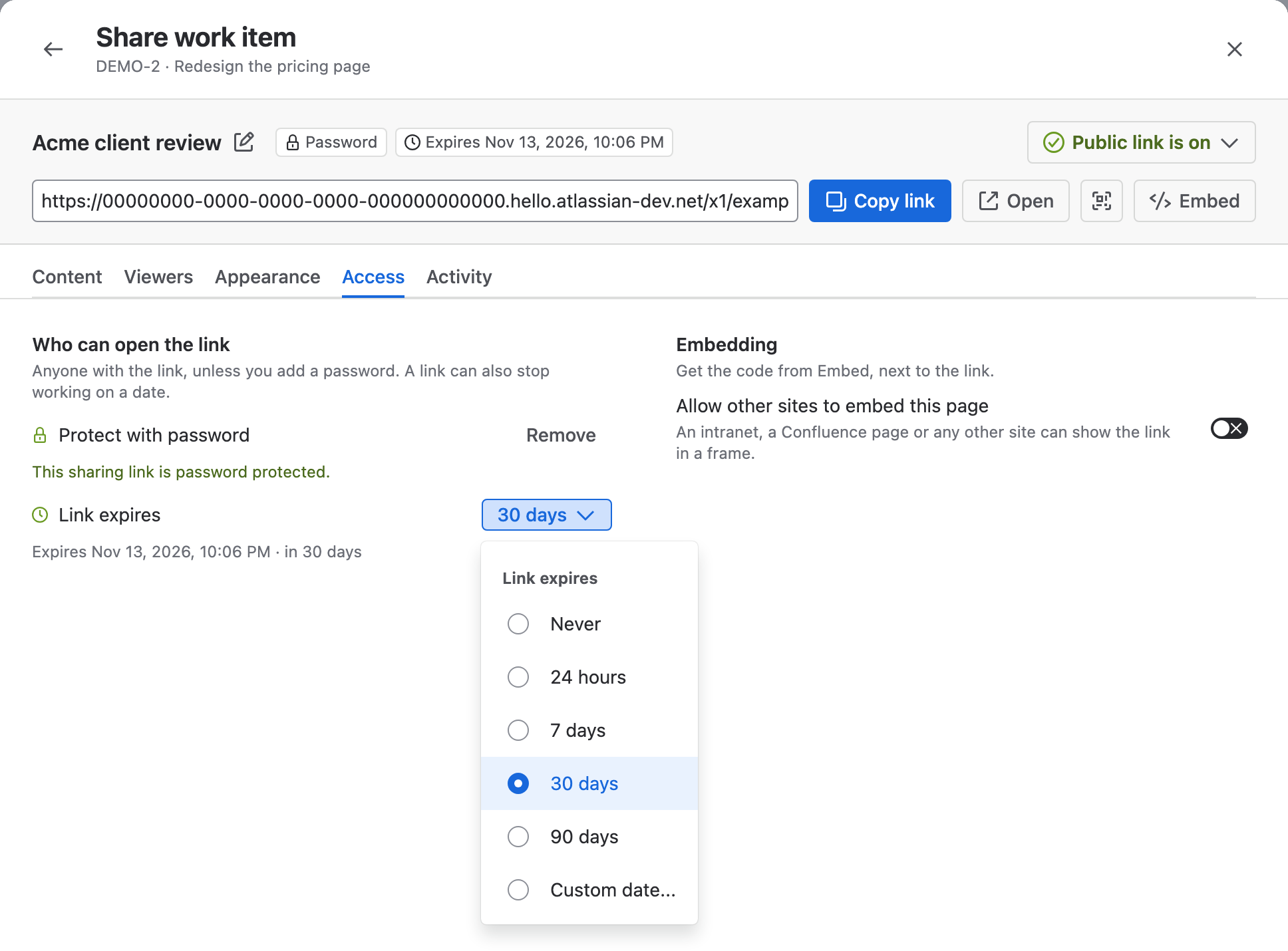Switch to the Viewers tab
This screenshot has width=1288, height=951.
158,277
